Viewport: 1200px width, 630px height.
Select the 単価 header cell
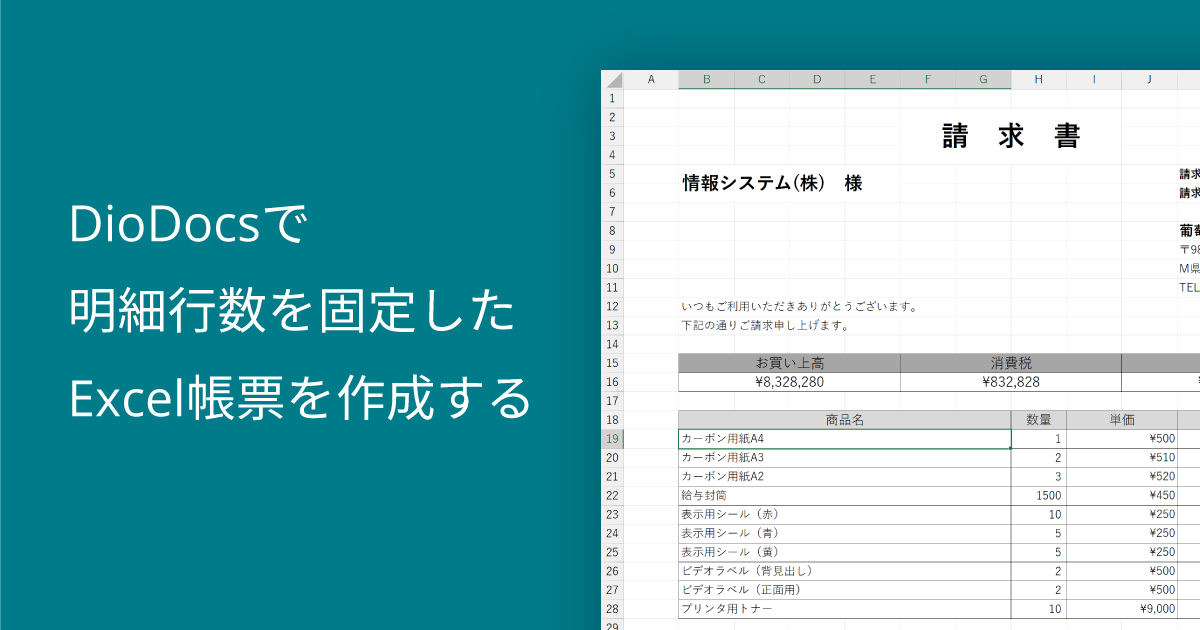[x=1122, y=419]
